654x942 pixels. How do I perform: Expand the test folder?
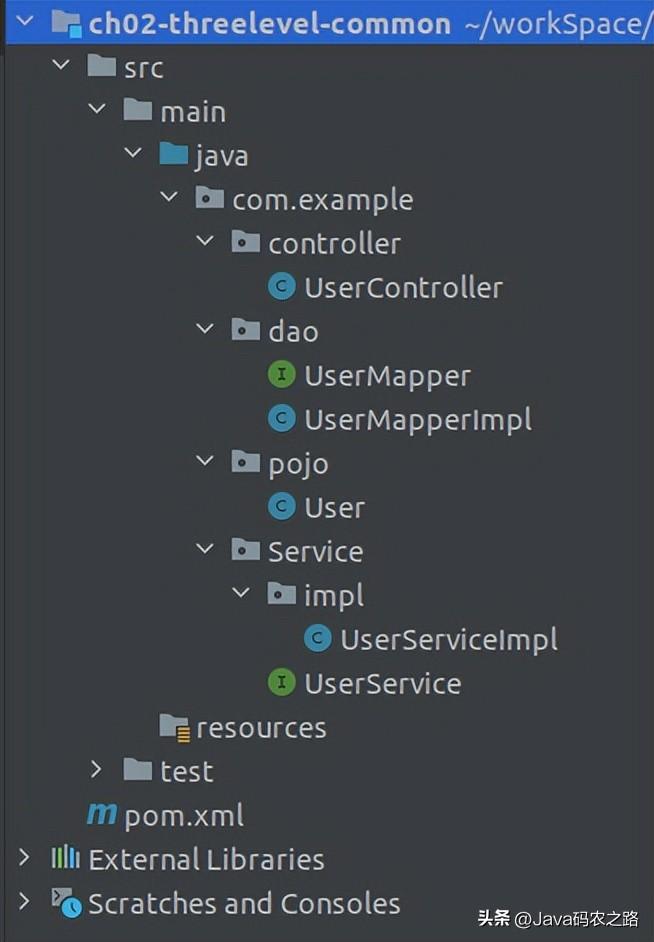point(96,769)
